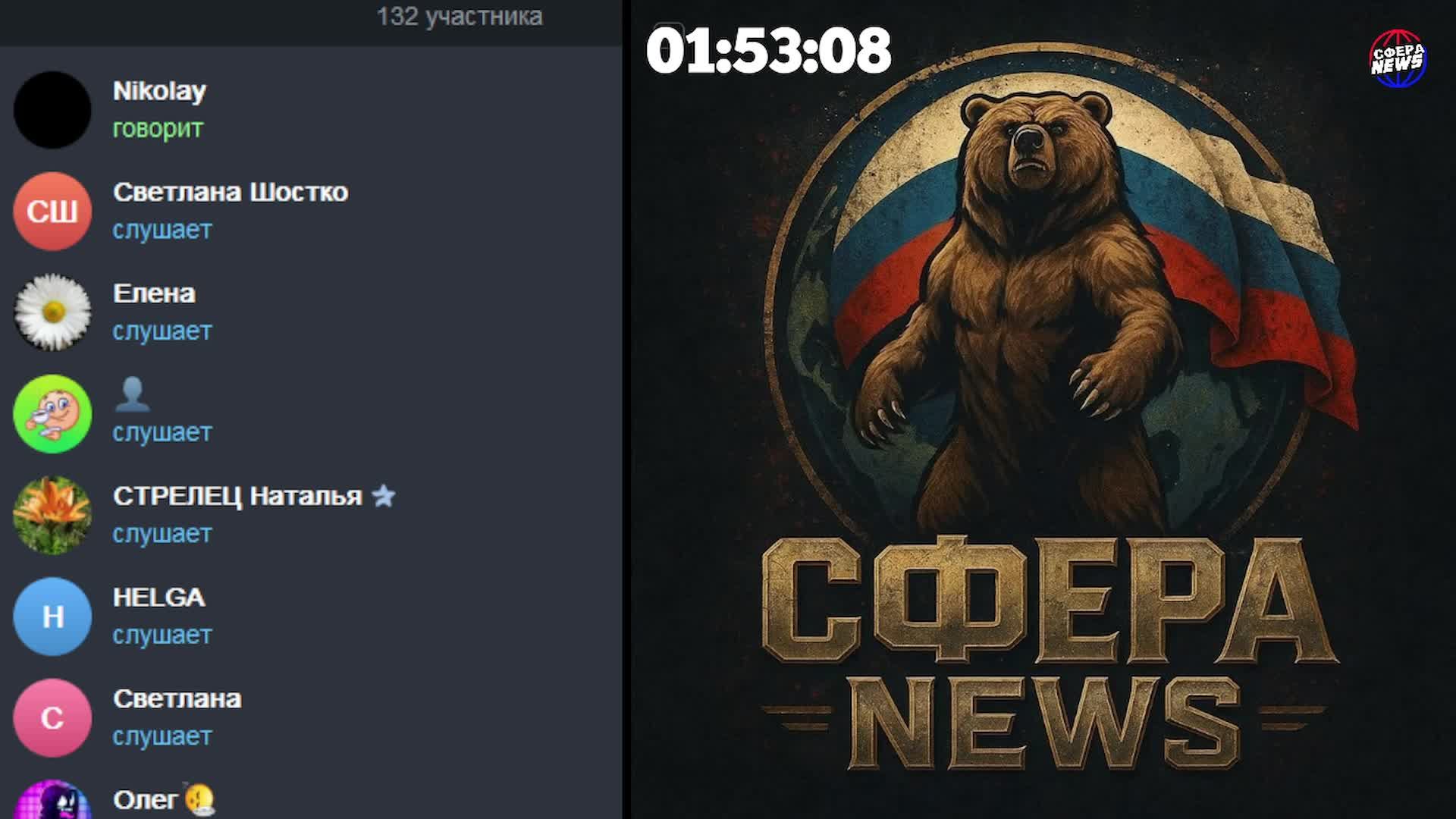Click the green говорит status under Nikolay

coord(158,129)
